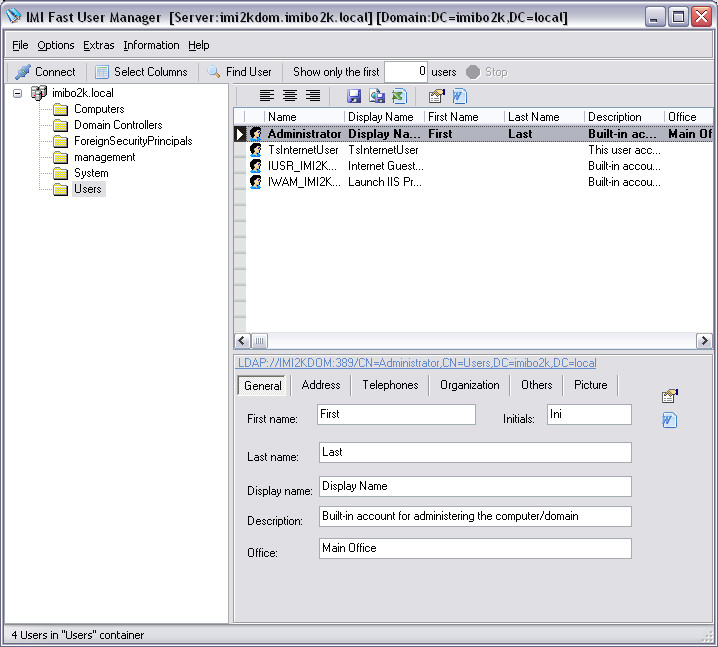Click the First name input field
The height and width of the screenshot is (647, 718).
click(x=396, y=414)
